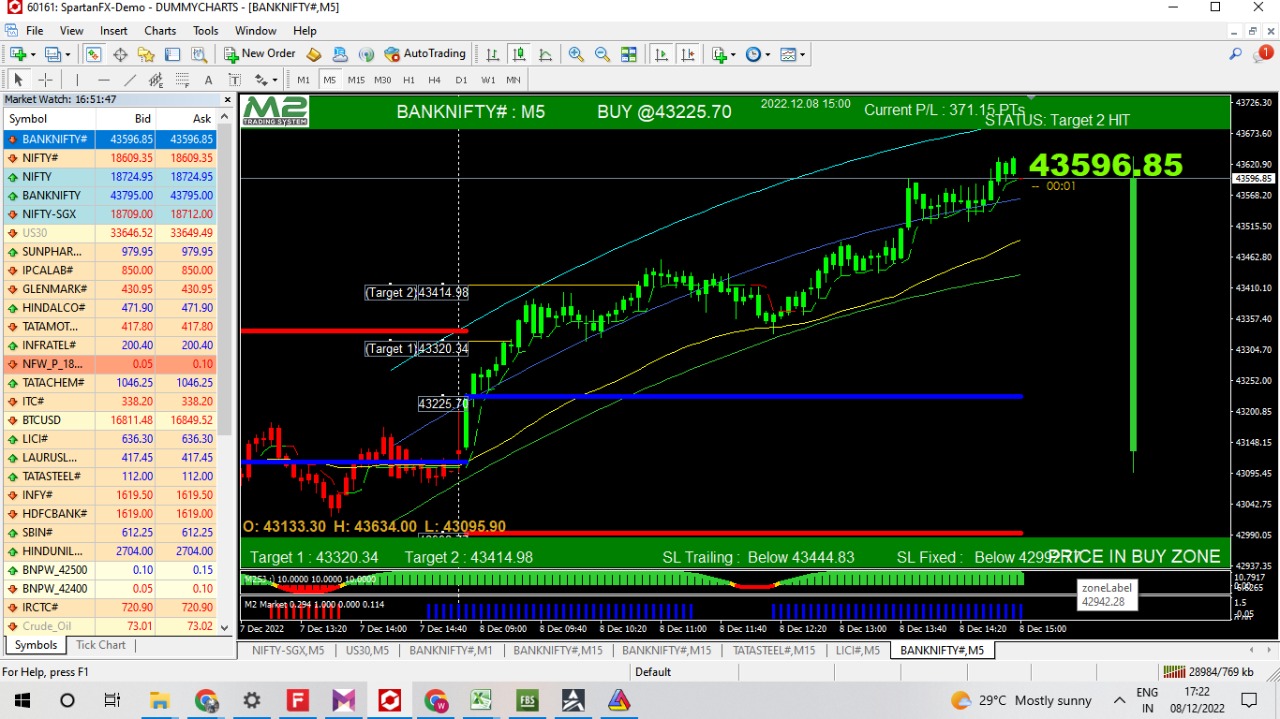The image size is (1280, 719).
Task: Toggle the Strategy Tester icon
Action: 199,54
